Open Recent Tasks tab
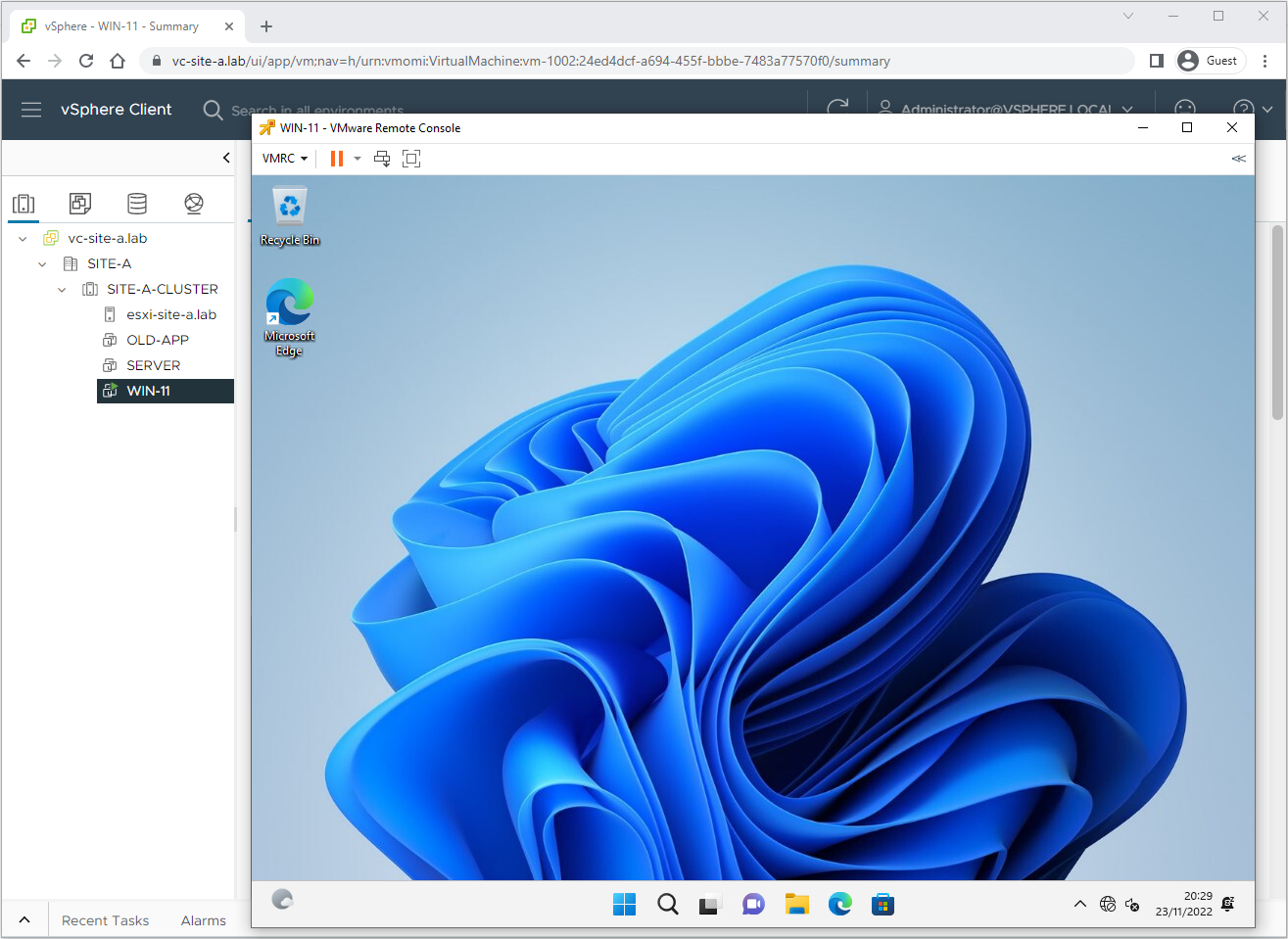Viewport: 1288px width, 939px height. click(105, 920)
